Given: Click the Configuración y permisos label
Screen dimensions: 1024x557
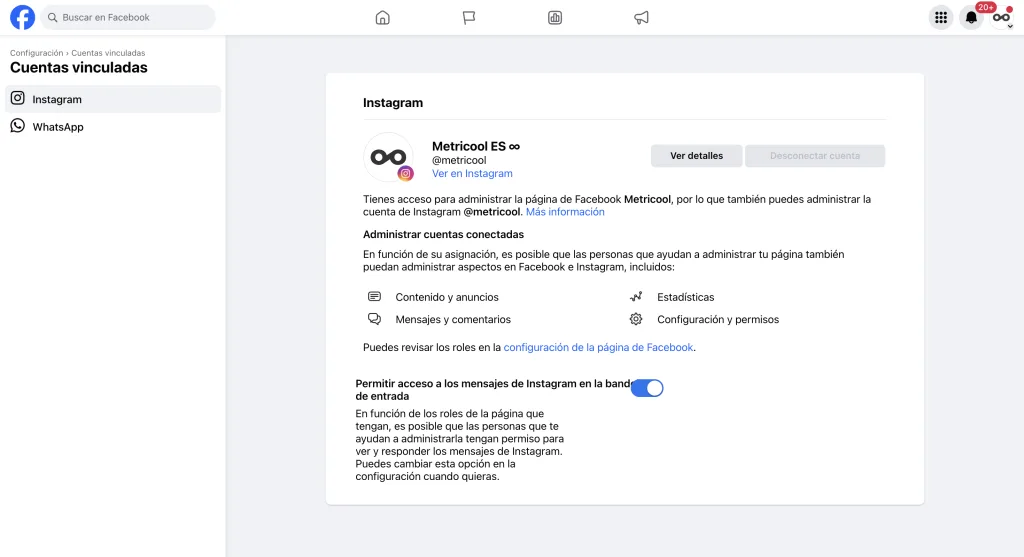Looking at the screenshot, I should pos(718,319).
